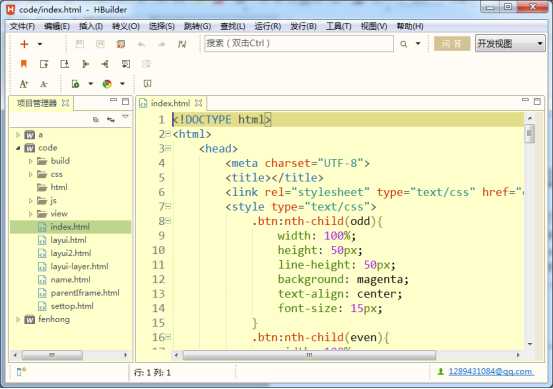This screenshot has width=553, height=389.
Task: Expand the js folder
Action: pos(31,201)
